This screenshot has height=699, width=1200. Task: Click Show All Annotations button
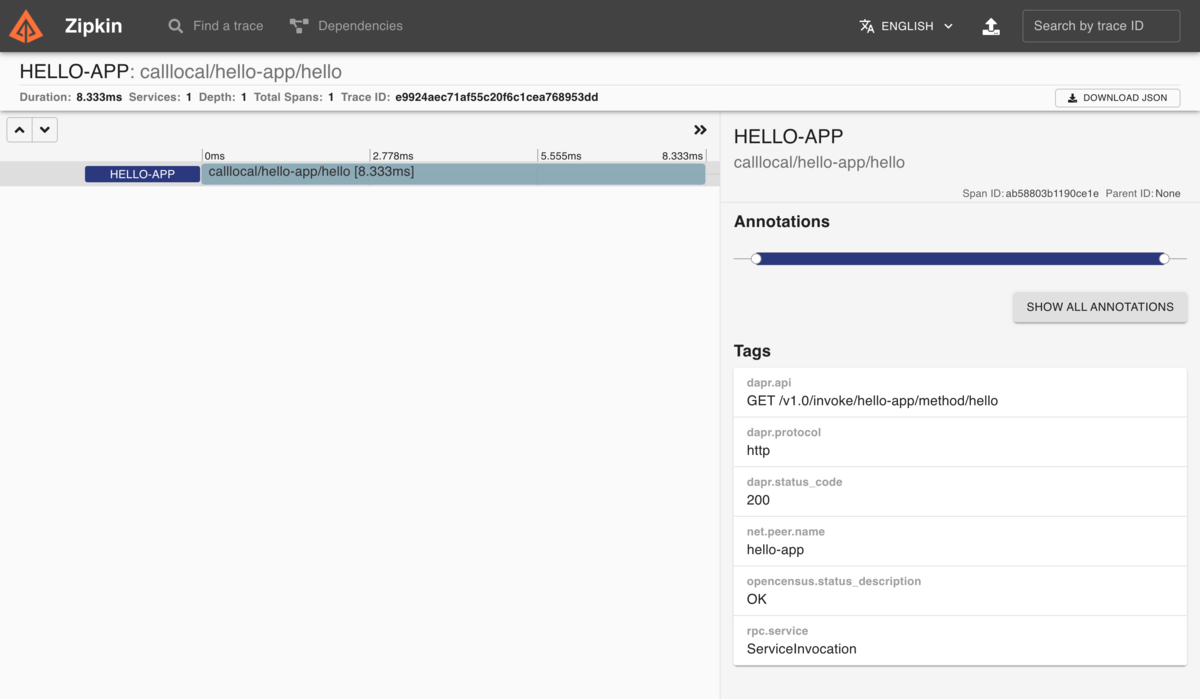1100,307
